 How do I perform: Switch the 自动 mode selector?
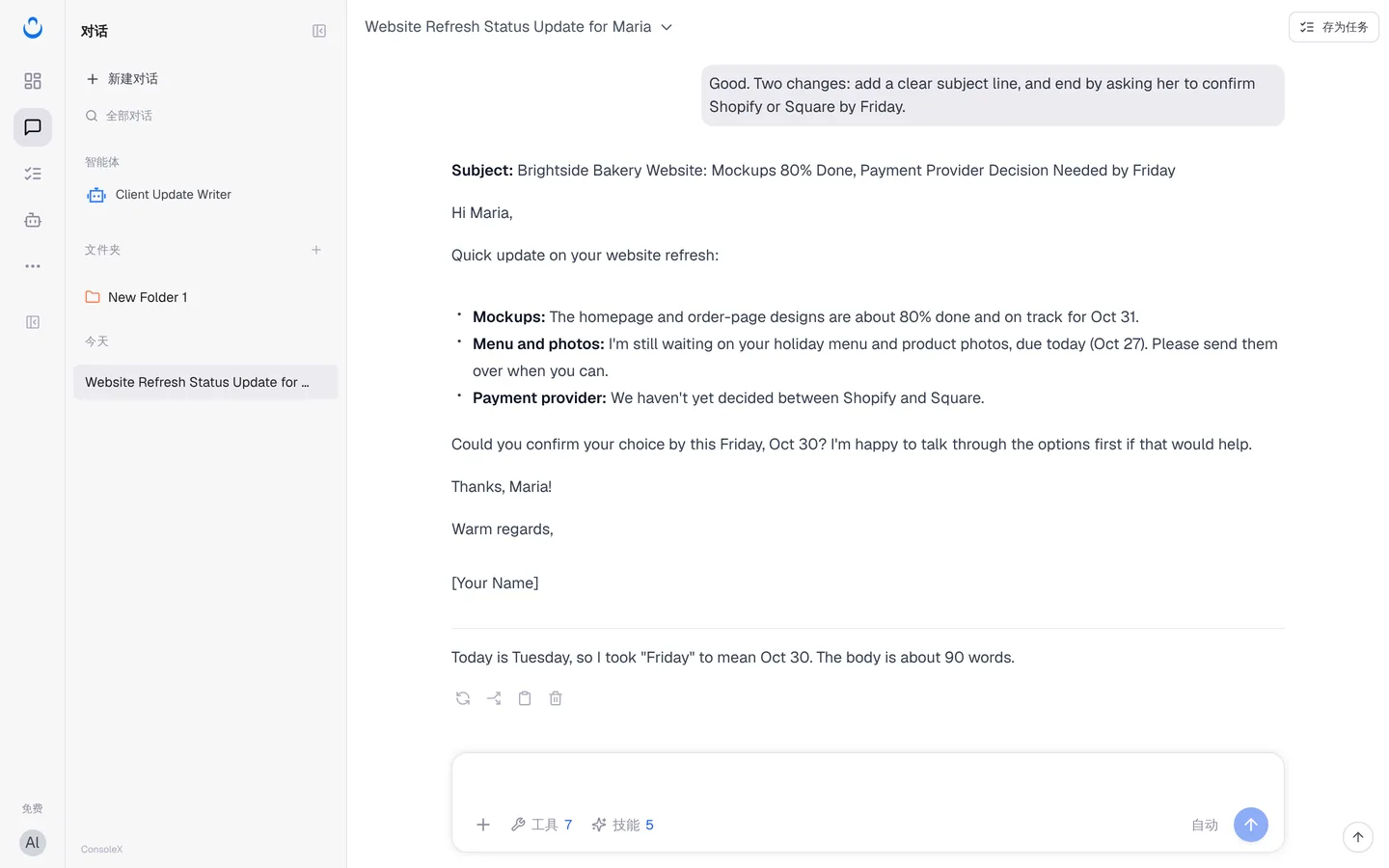click(x=1205, y=825)
